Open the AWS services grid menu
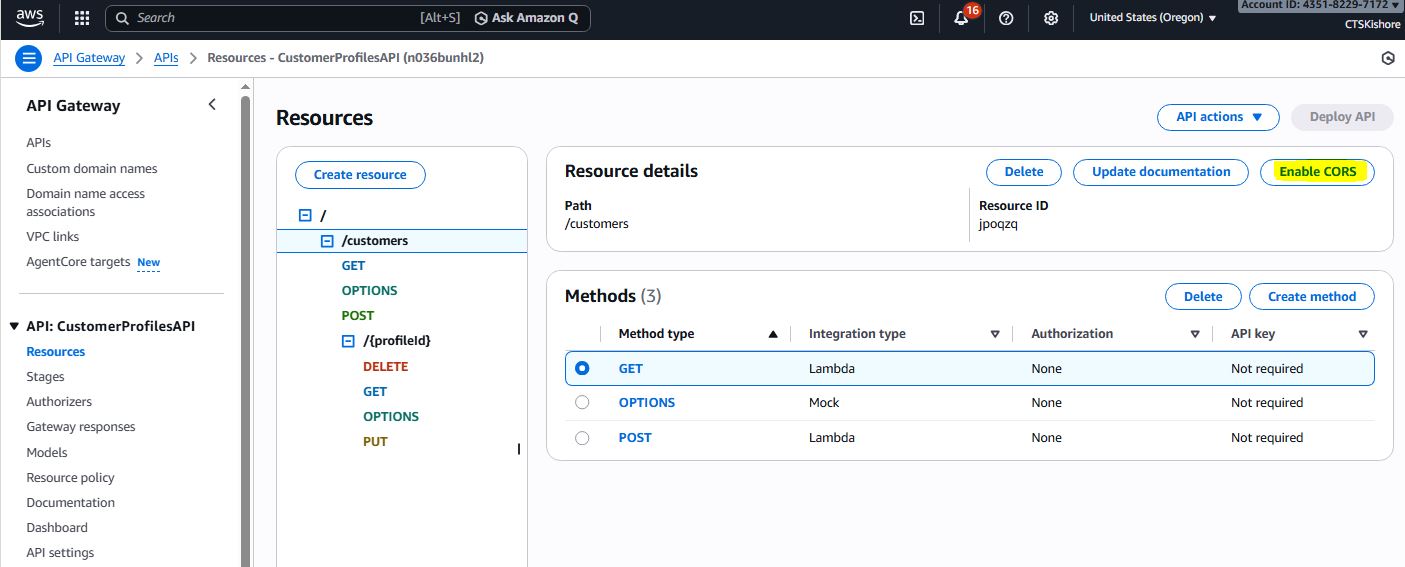This screenshot has height=567, width=1405. coord(82,18)
